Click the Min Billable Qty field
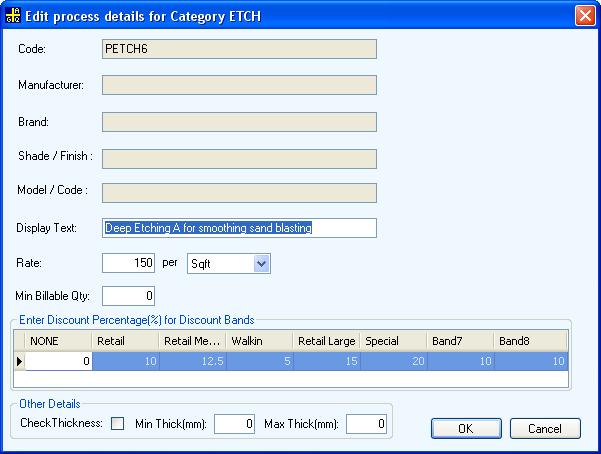The height and width of the screenshot is (454, 601). pyautogui.click(x=128, y=296)
